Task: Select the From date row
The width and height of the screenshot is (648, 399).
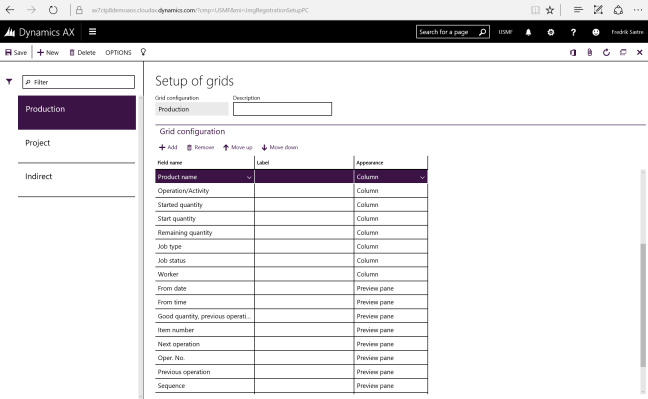Action: pos(291,288)
